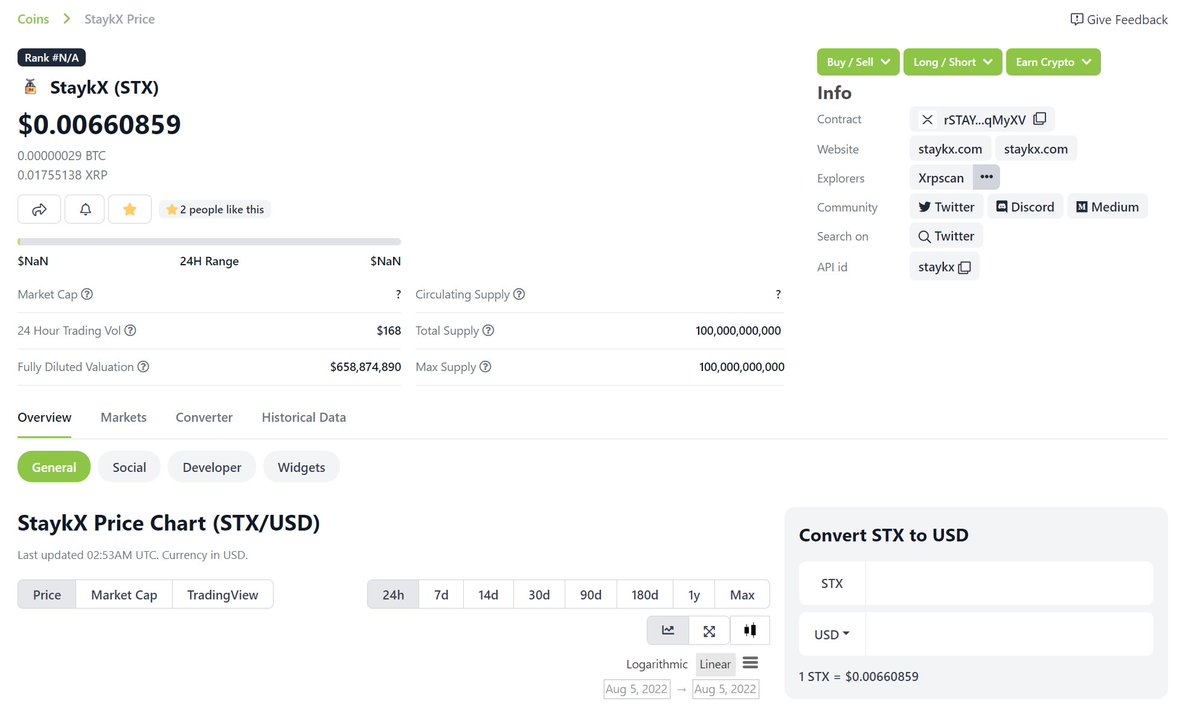The width and height of the screenshot is (1200, 707).
Task: Switch to the Overview tab
Action: point(45,417)
